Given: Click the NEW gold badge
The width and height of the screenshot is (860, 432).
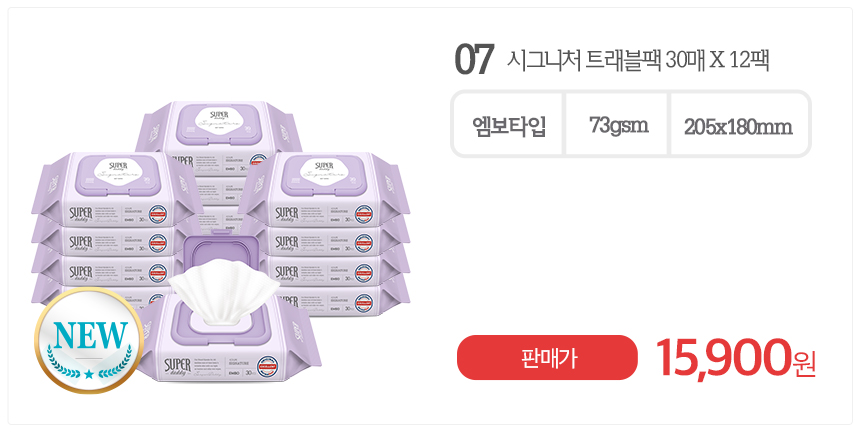Looking at the screenshot, I should click(x=89, y=341).
